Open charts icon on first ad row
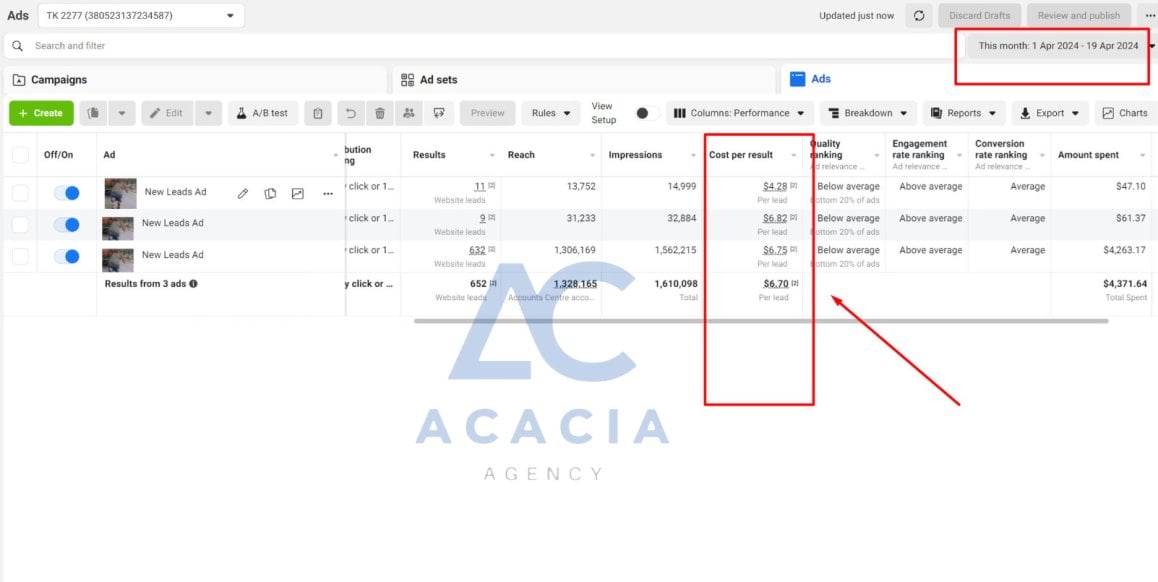The height and width of the screenshot is (582, 1158). (x=298, y=194)
